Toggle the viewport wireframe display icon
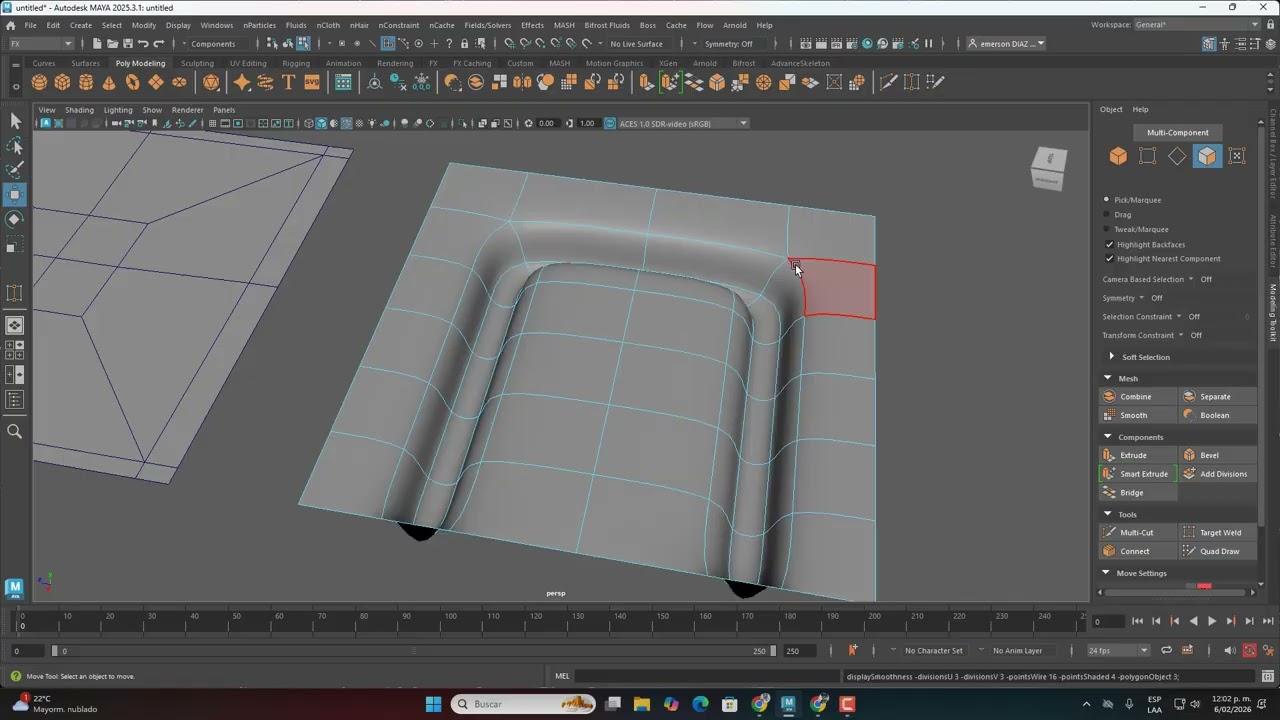Screen dimensions: 1280x720 308,124
